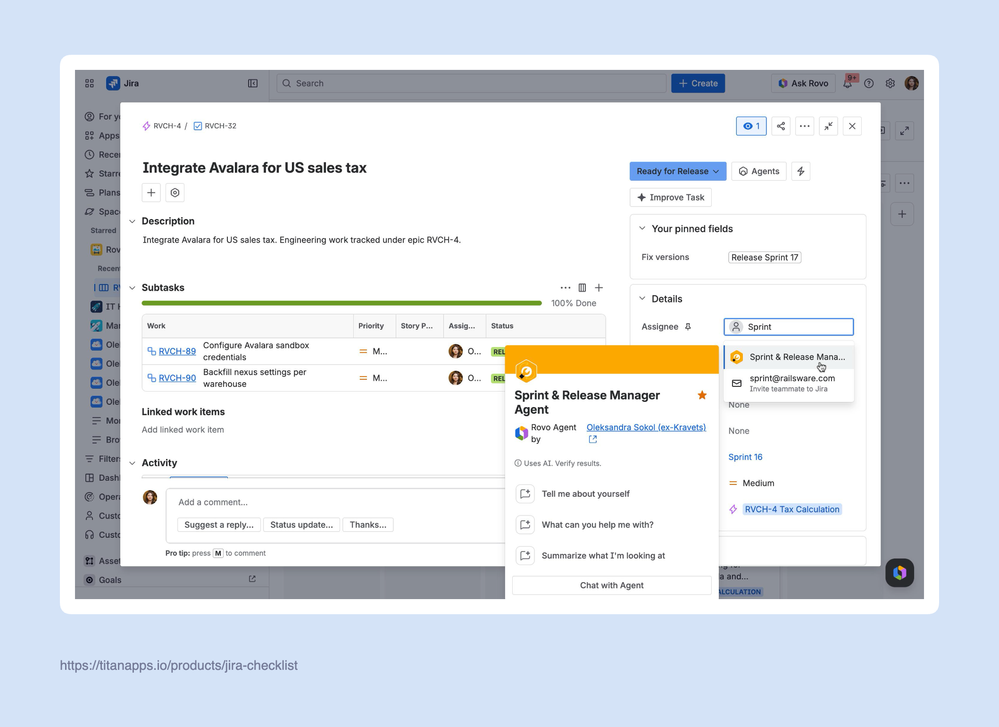Click the Agents button
999x727 pixels.
pos(759,171)
